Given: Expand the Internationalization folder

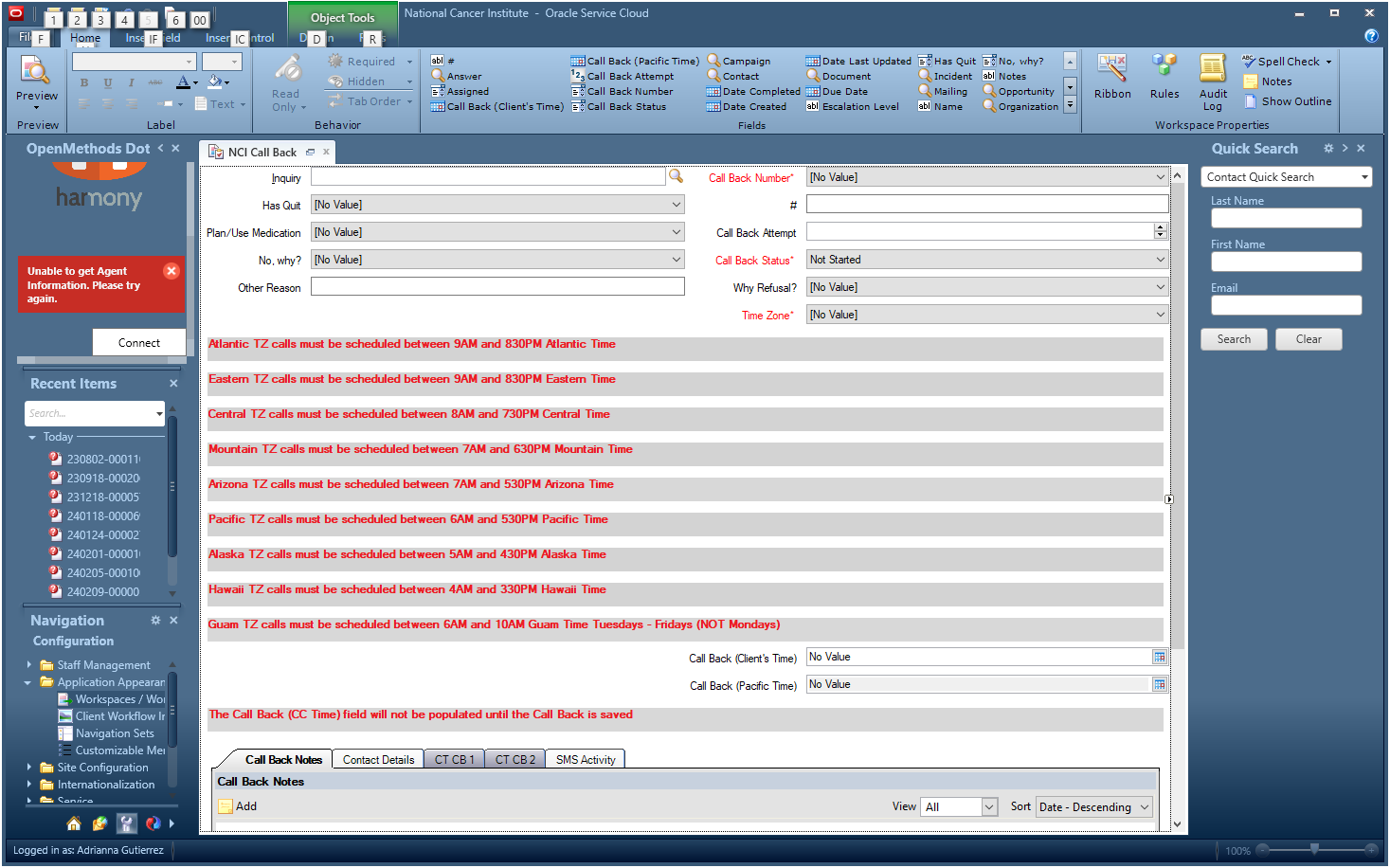Looking at the screenshot, I should [29, 784].
